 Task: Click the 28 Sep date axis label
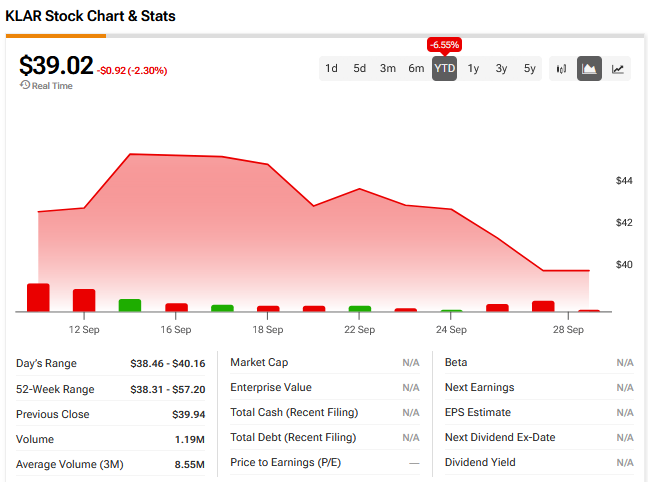tap(568, 330)
